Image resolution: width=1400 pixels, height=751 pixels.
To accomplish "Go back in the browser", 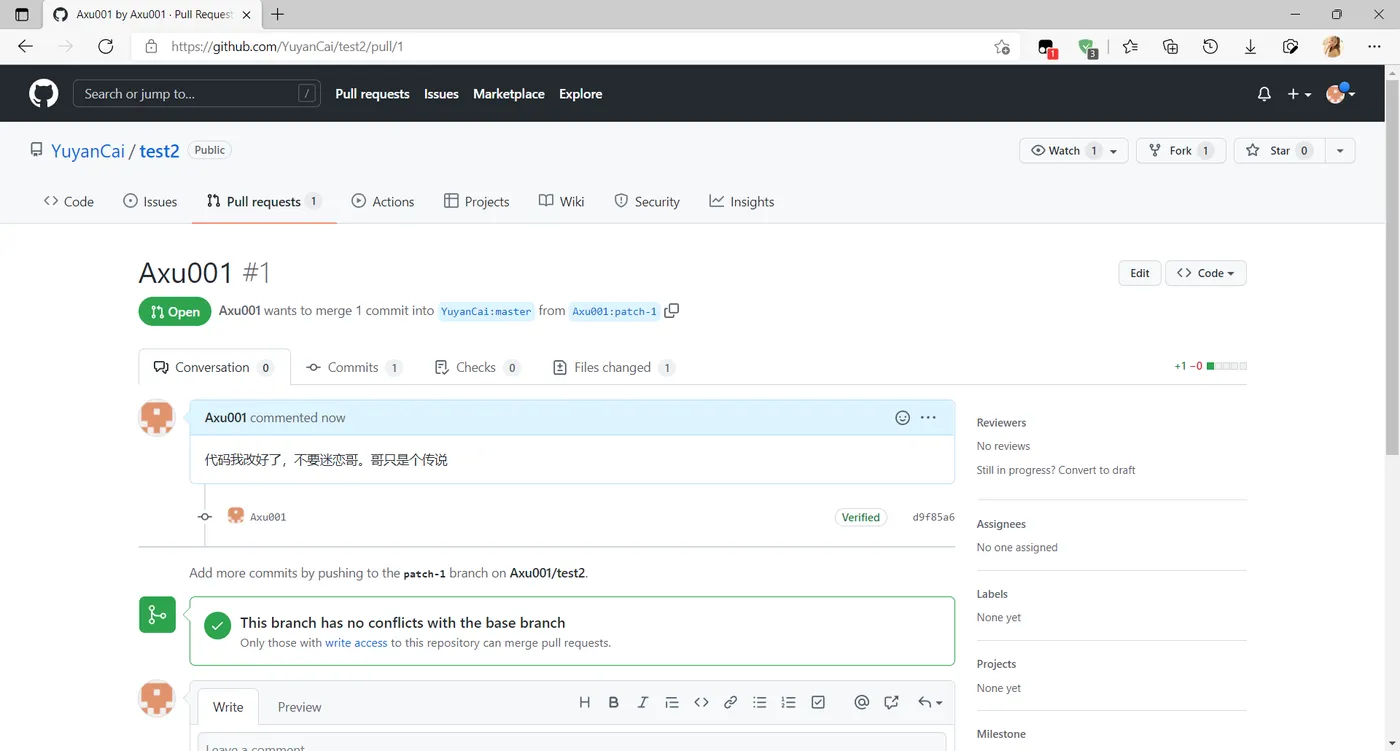I will coord(26,46).
